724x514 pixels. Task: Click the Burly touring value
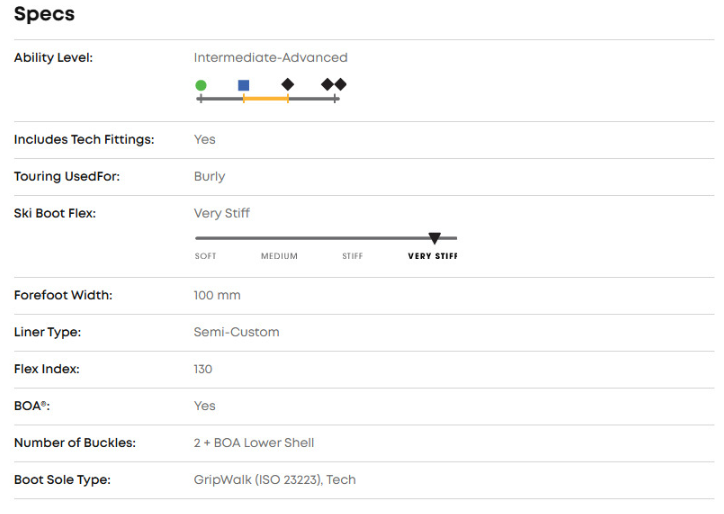pyautogui.click(x=209, y=177)
